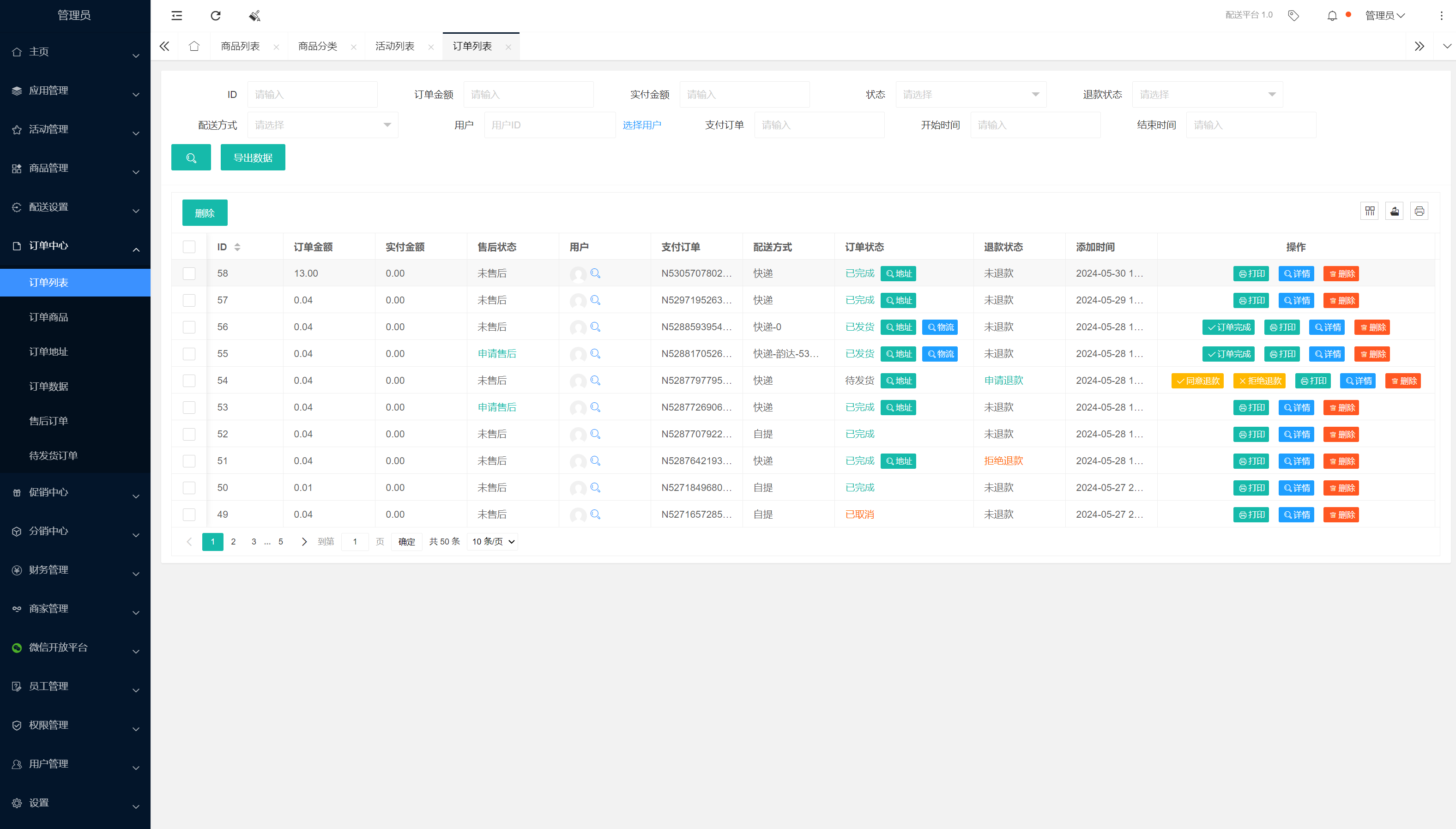Select the checkbox for order 49
The width and height of the screenshot is (1456, 829).
(189, 514)
